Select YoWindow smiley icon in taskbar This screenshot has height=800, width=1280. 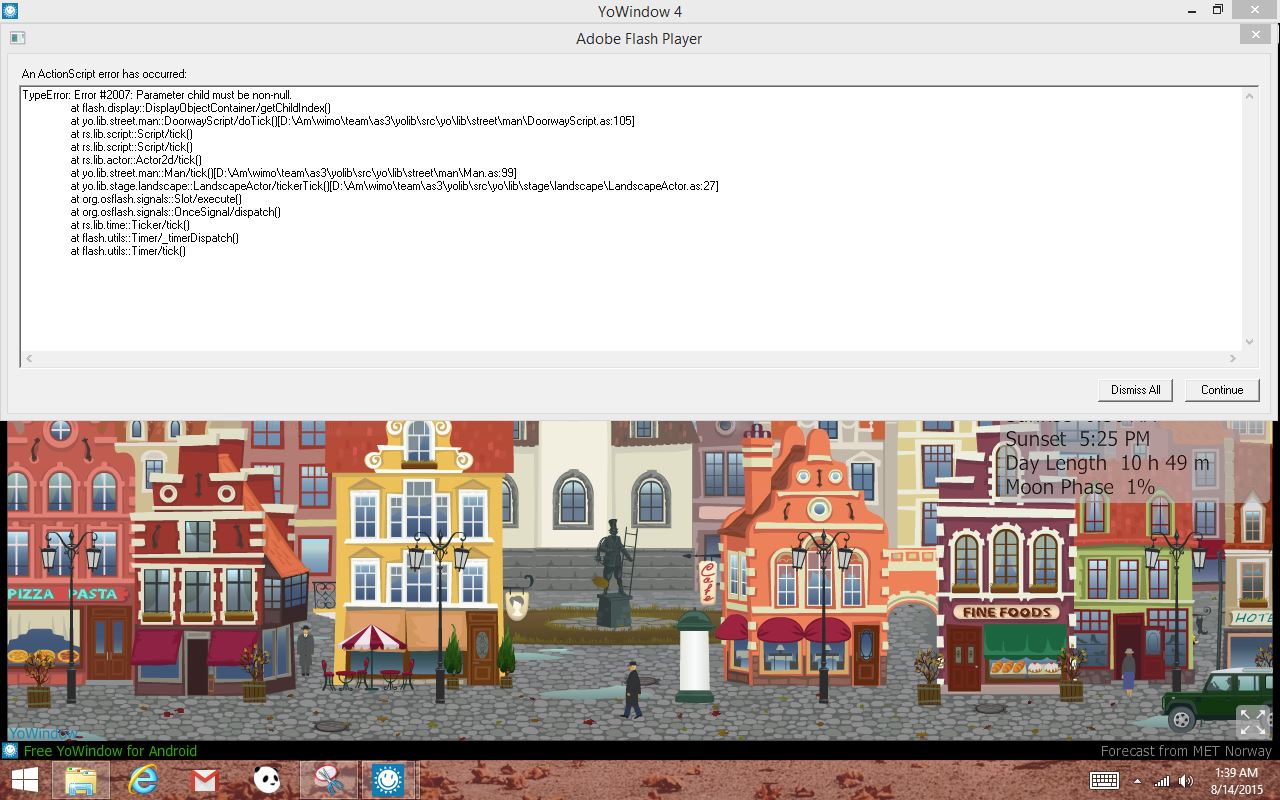click(x=388, y=780)
